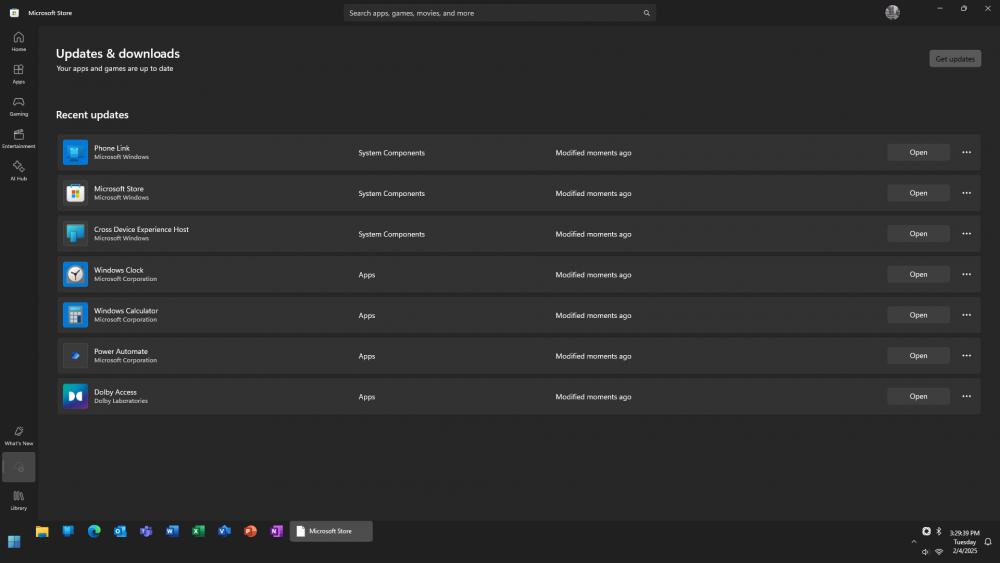Show hidden system tray icons chevron
Viewport: 1000px width, 563px height.
(x=913, y=541)
